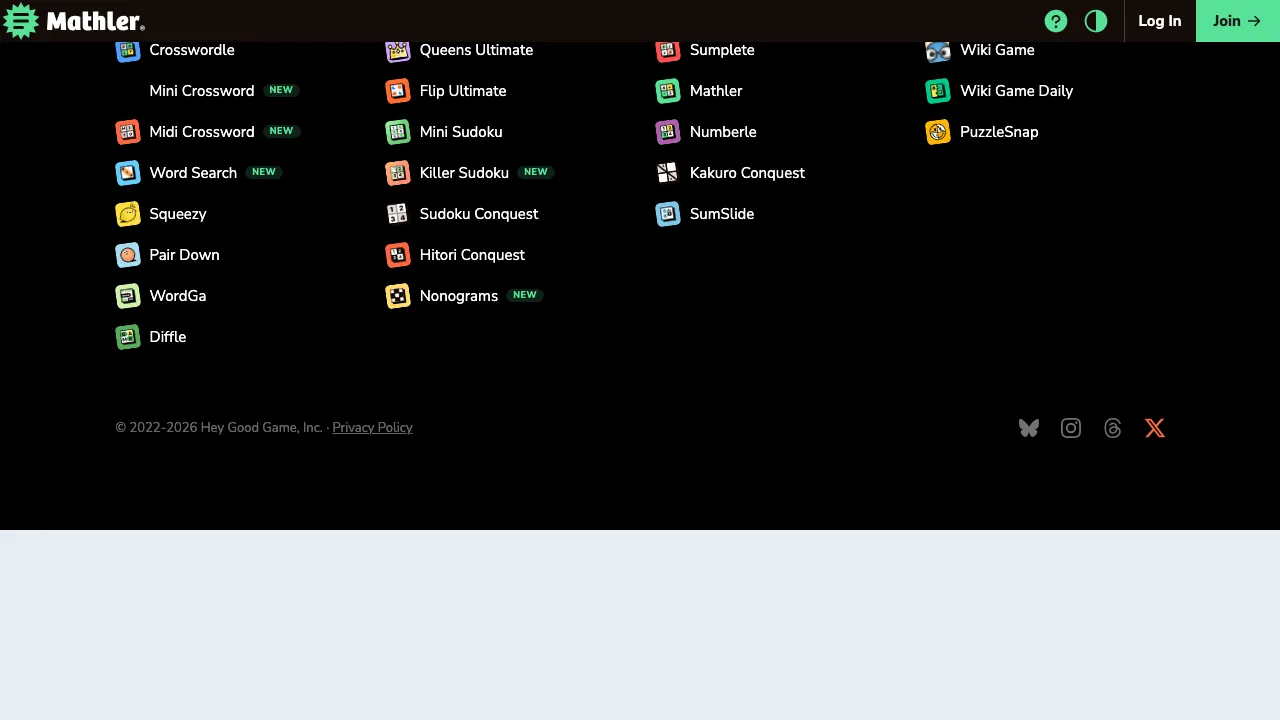Open the SumSlide game icon
The height and width of the screenshot is (720, 1280).
coord(668,214)
